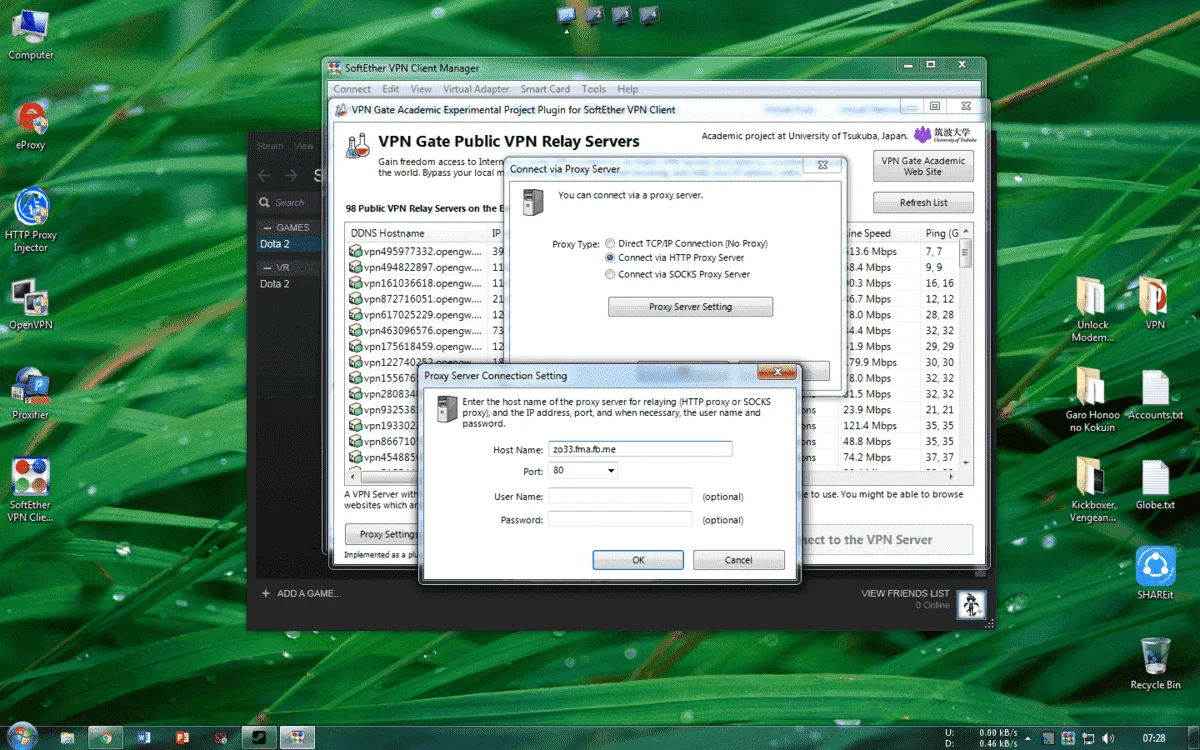This screenshot has height=750, width=1200.
Task: Launch the eProxy desktop shortcut
Action: pos(30,124)
